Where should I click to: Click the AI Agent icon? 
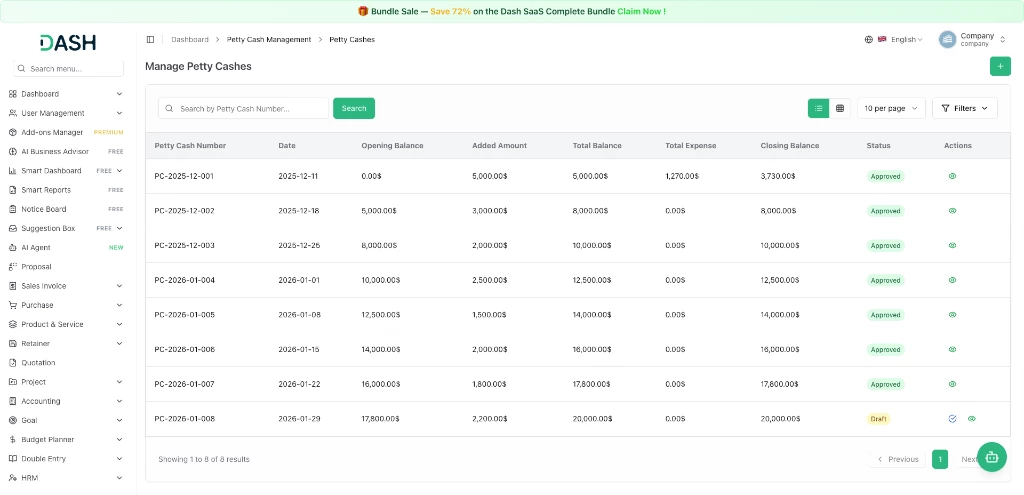(x=12, y=248)
